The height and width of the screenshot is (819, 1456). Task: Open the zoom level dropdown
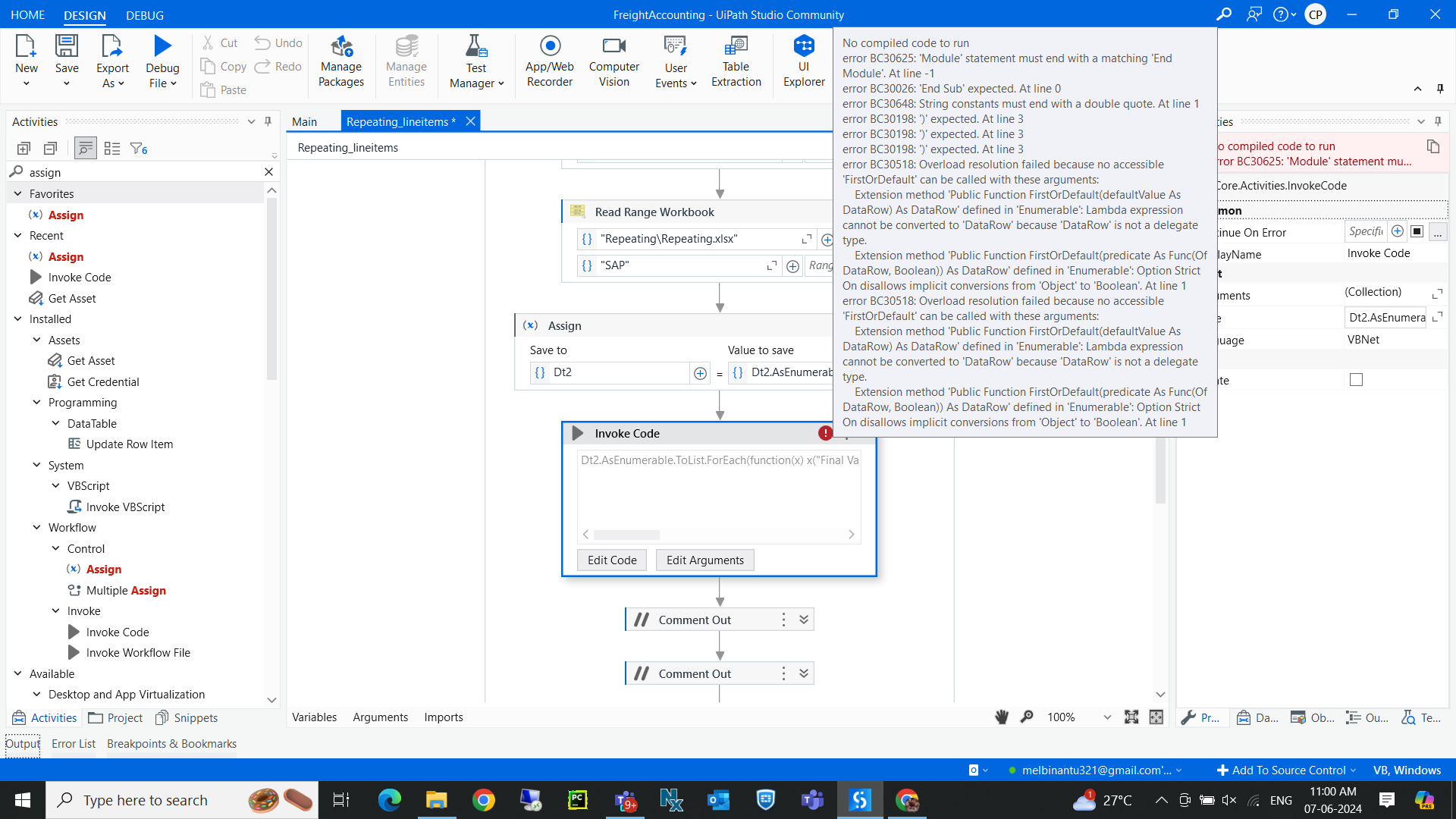pyautogui.click(x=1107, y=717)
